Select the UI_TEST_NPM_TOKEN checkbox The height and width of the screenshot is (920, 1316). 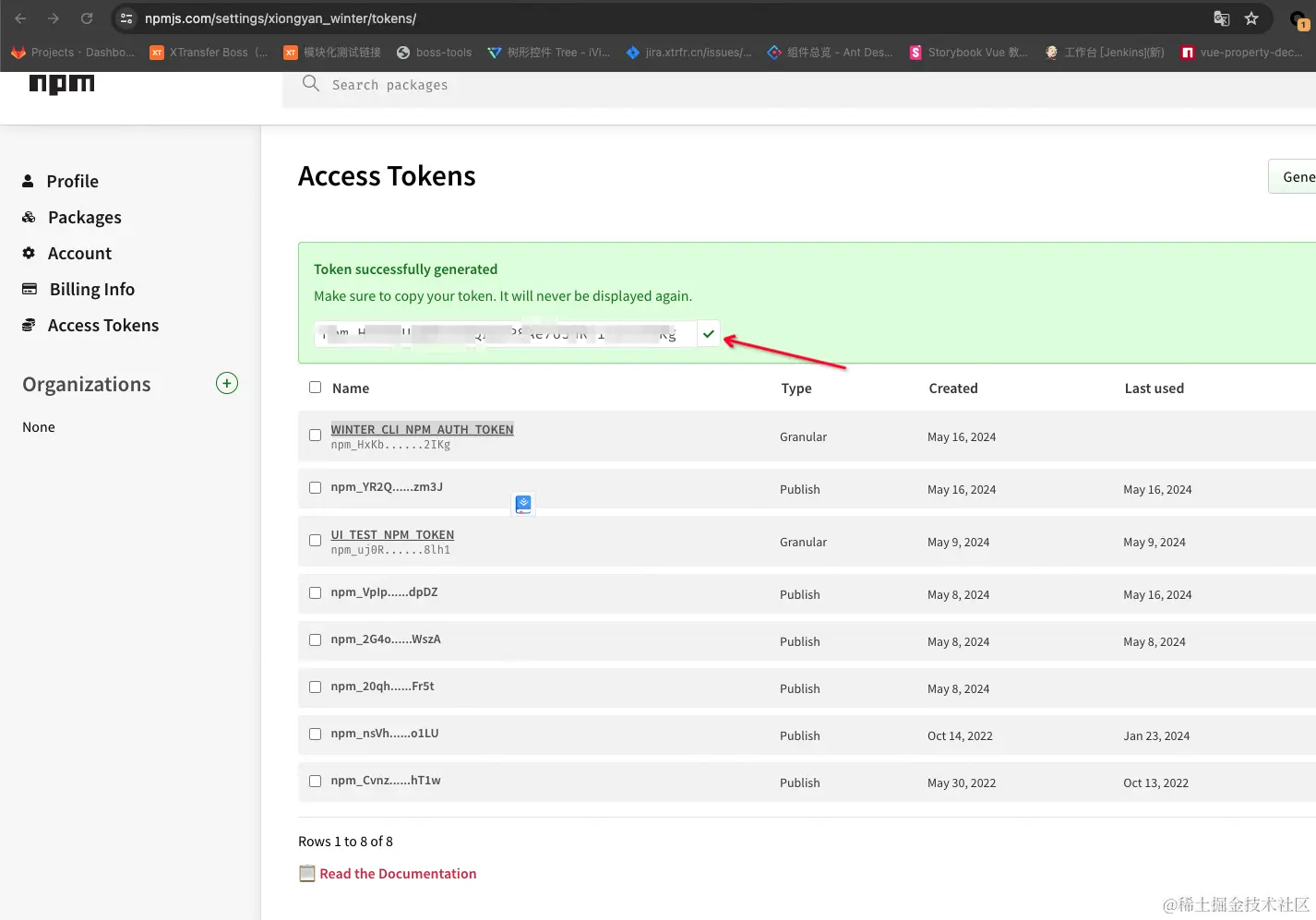tap(315, 540)
